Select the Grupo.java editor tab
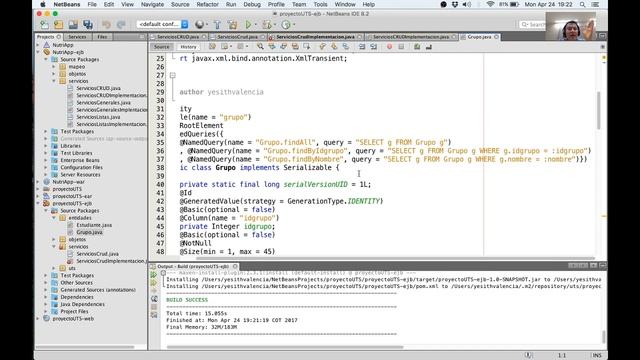The height and width of the screenshot is (360, 640). [x=479, y=37]
